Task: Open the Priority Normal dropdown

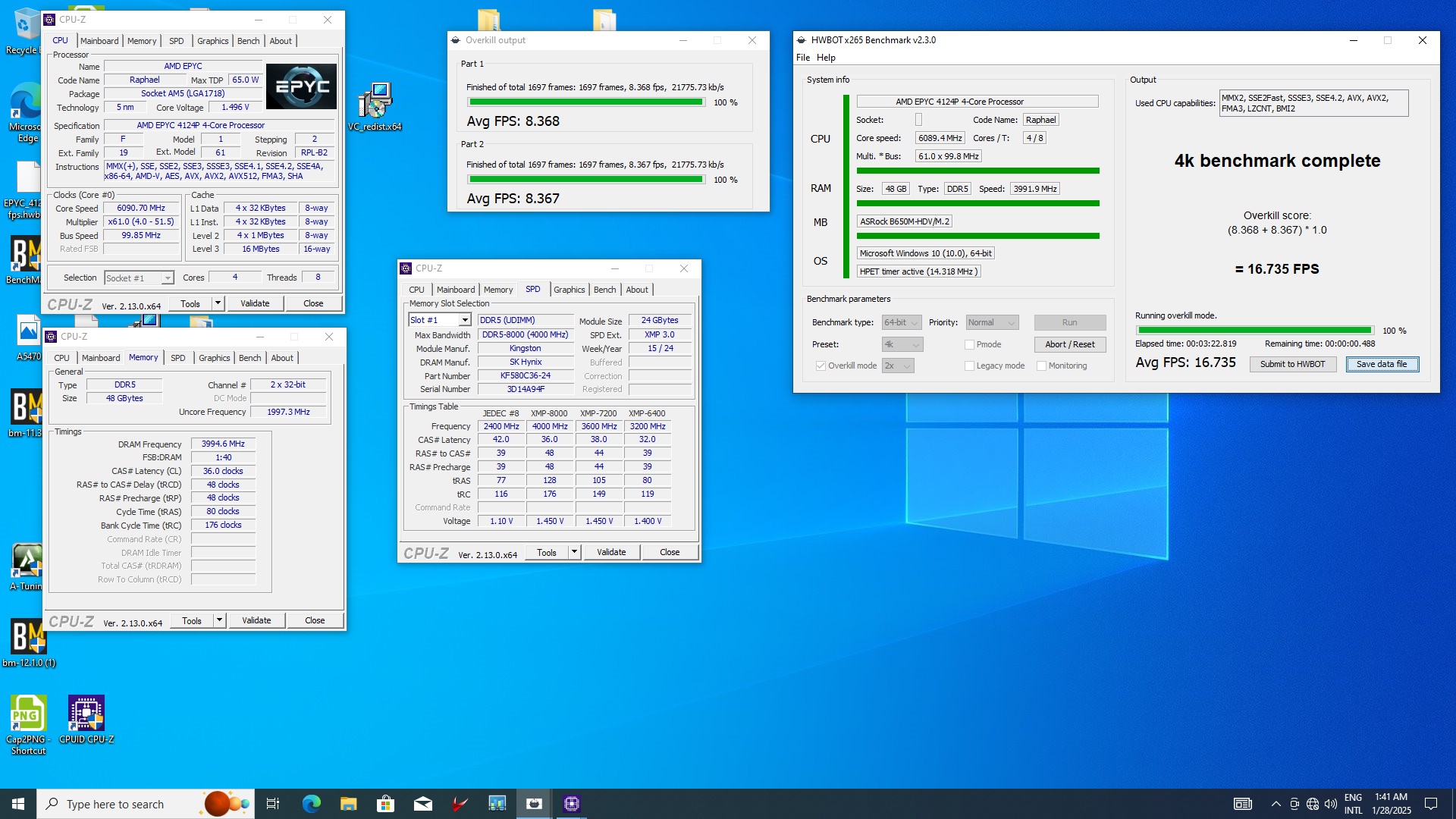Action: pos(992,322)
